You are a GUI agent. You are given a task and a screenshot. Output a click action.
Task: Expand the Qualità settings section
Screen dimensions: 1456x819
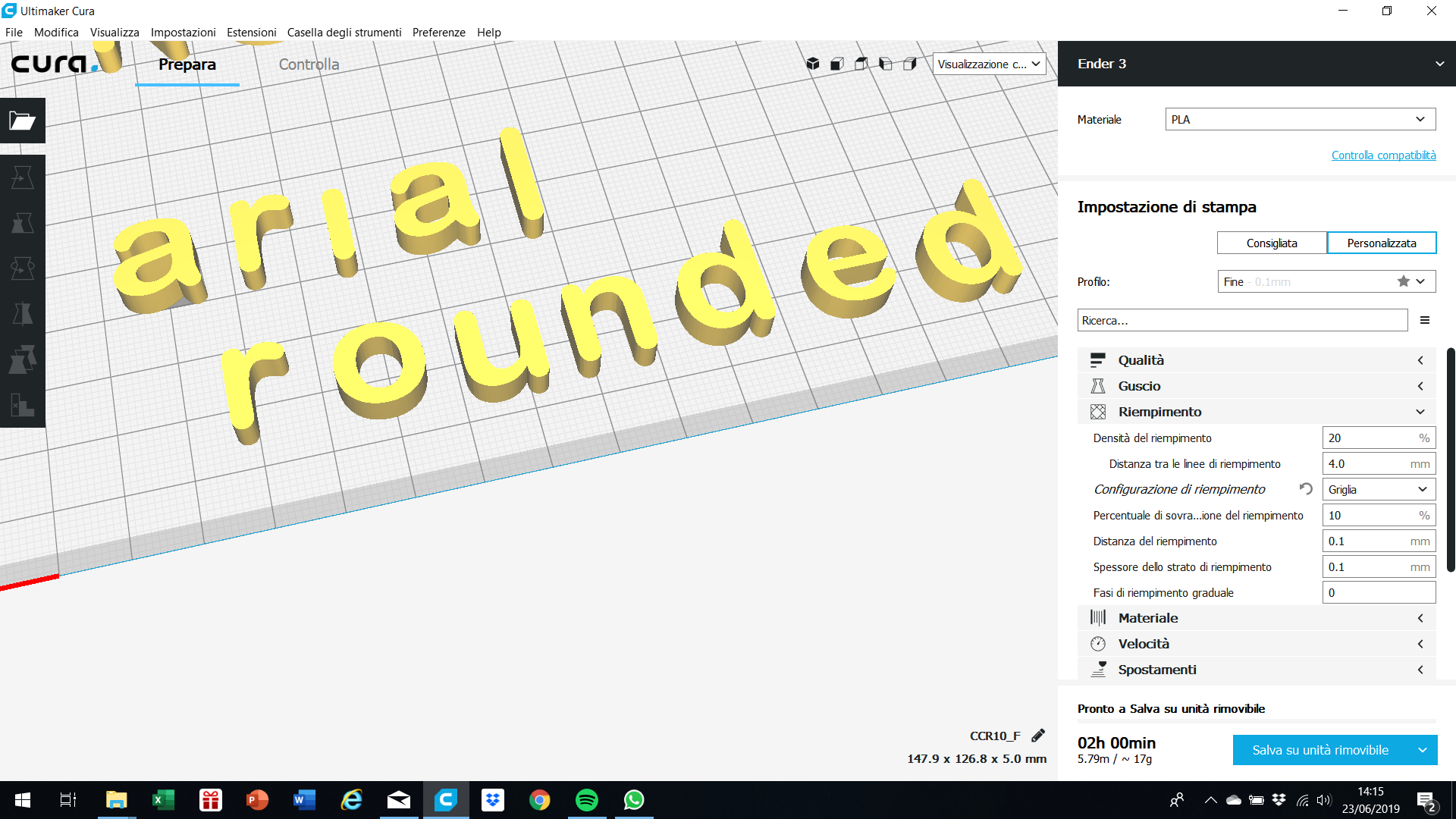(1257, 360)
